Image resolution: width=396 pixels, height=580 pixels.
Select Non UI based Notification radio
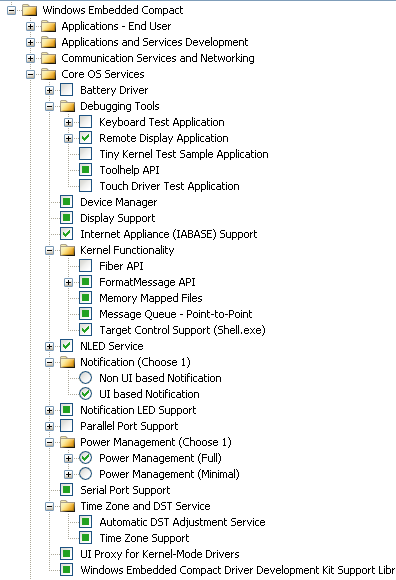(85, 378)
